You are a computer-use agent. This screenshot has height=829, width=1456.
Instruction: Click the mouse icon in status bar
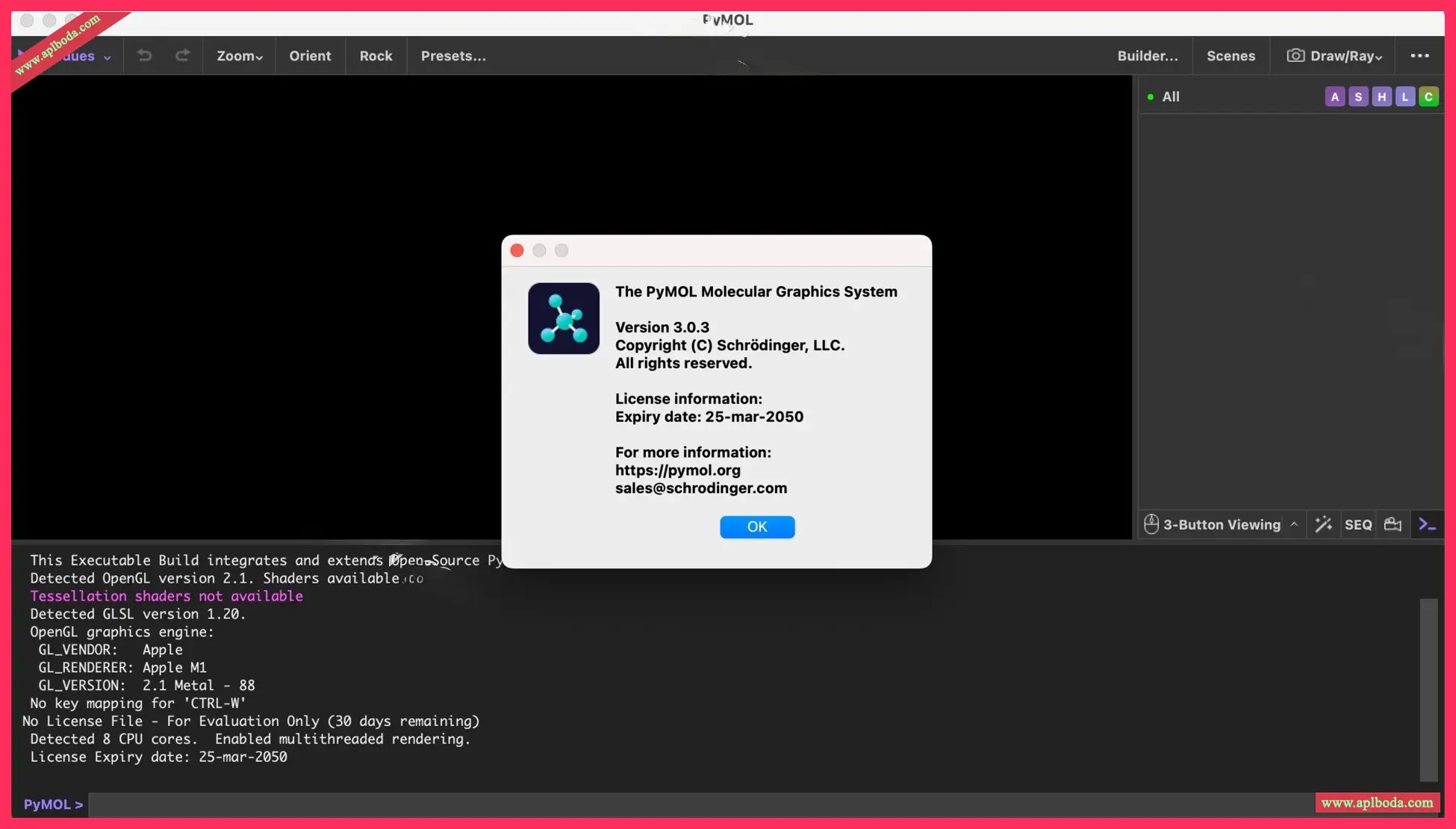(1151, 524)
